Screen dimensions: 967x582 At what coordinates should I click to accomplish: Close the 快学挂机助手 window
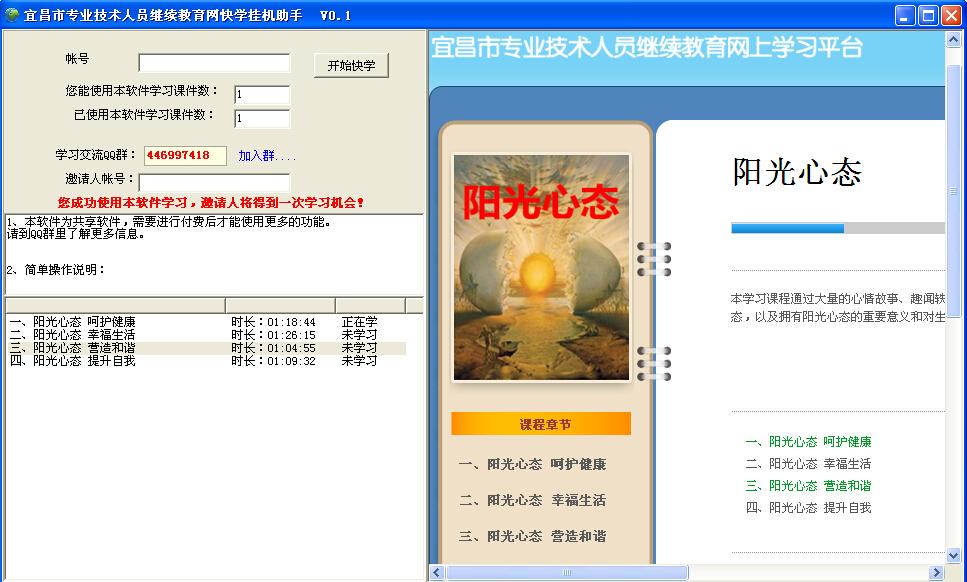(x=951, y=15)
